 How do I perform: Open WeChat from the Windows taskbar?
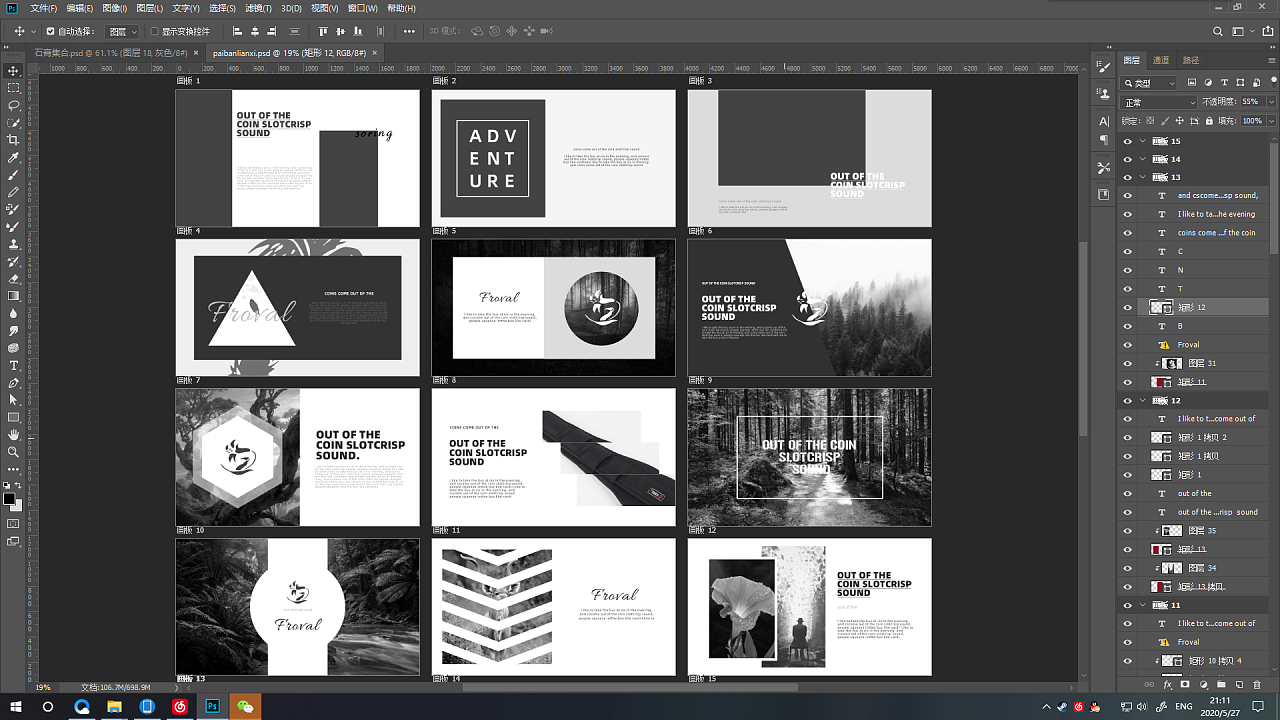point(245,707)
